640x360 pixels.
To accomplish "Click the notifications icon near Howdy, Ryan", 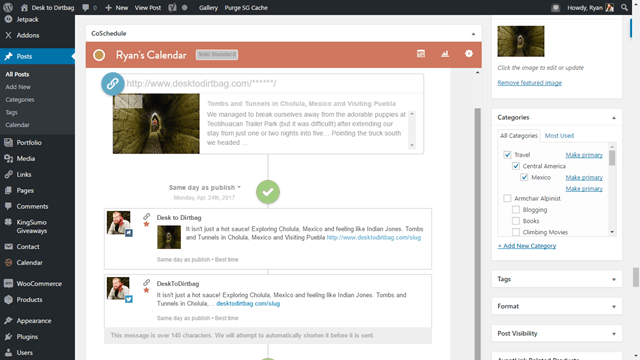I will pos(555,7).
